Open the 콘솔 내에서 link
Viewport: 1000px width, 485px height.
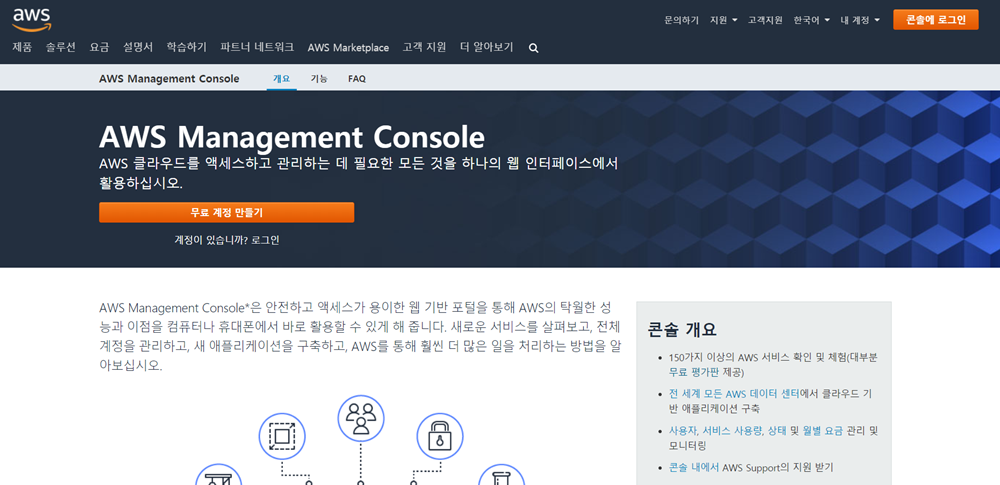[694, 467]
